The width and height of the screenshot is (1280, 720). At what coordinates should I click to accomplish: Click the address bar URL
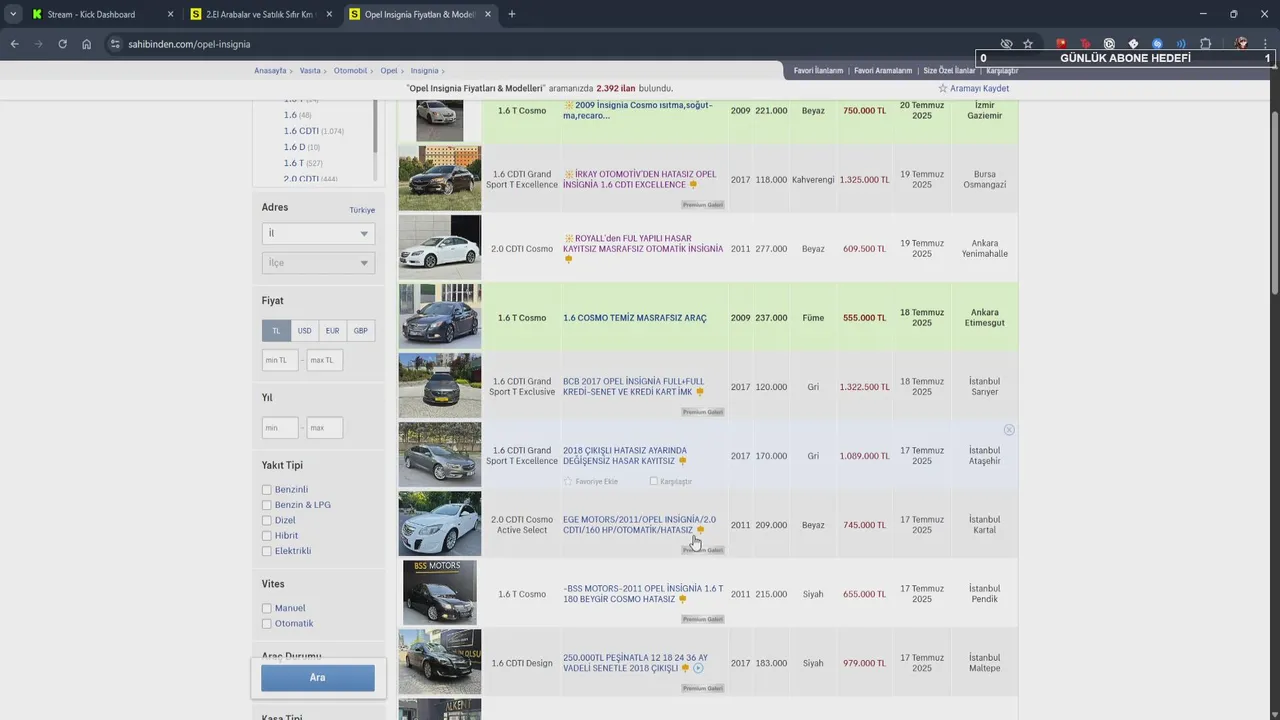pyautogui.click(x=189, y=44)
